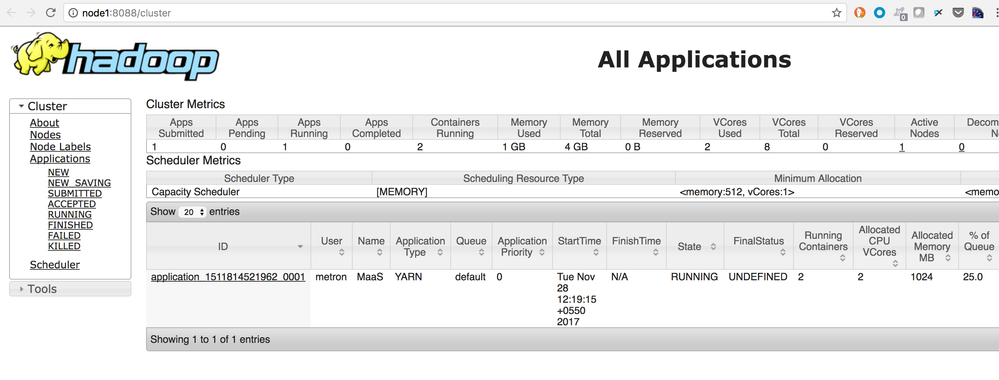This screenshot has height=380, width=999.
Task: Click the site info icon in address bar
Action: pos(73,13)
